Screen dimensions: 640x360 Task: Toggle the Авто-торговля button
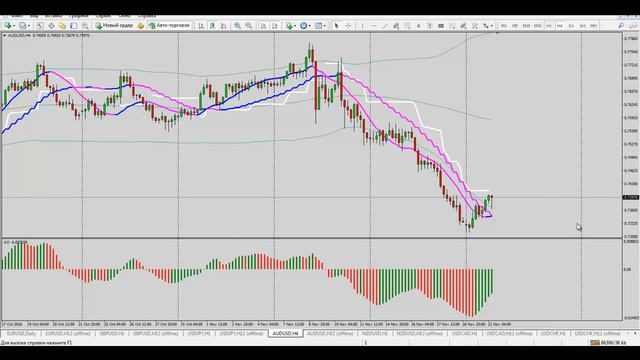[x=169, y=25]
